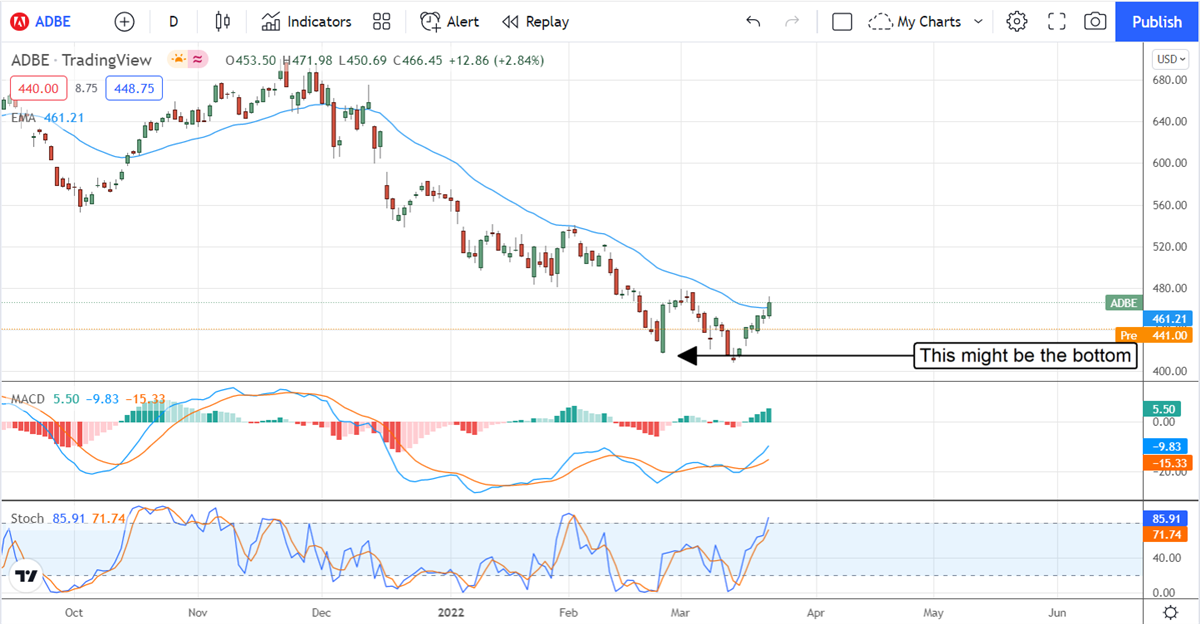Open chart settings gear icon
1200x624 pixels.
[x=1017, y=21]
